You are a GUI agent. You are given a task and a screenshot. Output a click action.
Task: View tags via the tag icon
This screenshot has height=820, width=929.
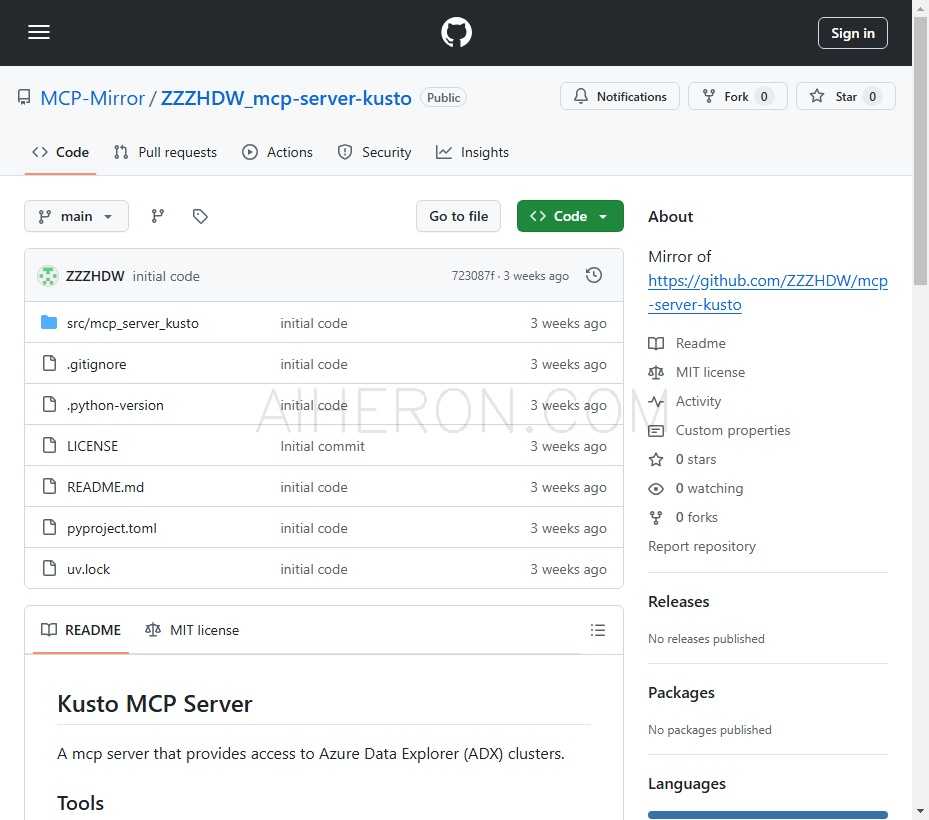point(200,216)
